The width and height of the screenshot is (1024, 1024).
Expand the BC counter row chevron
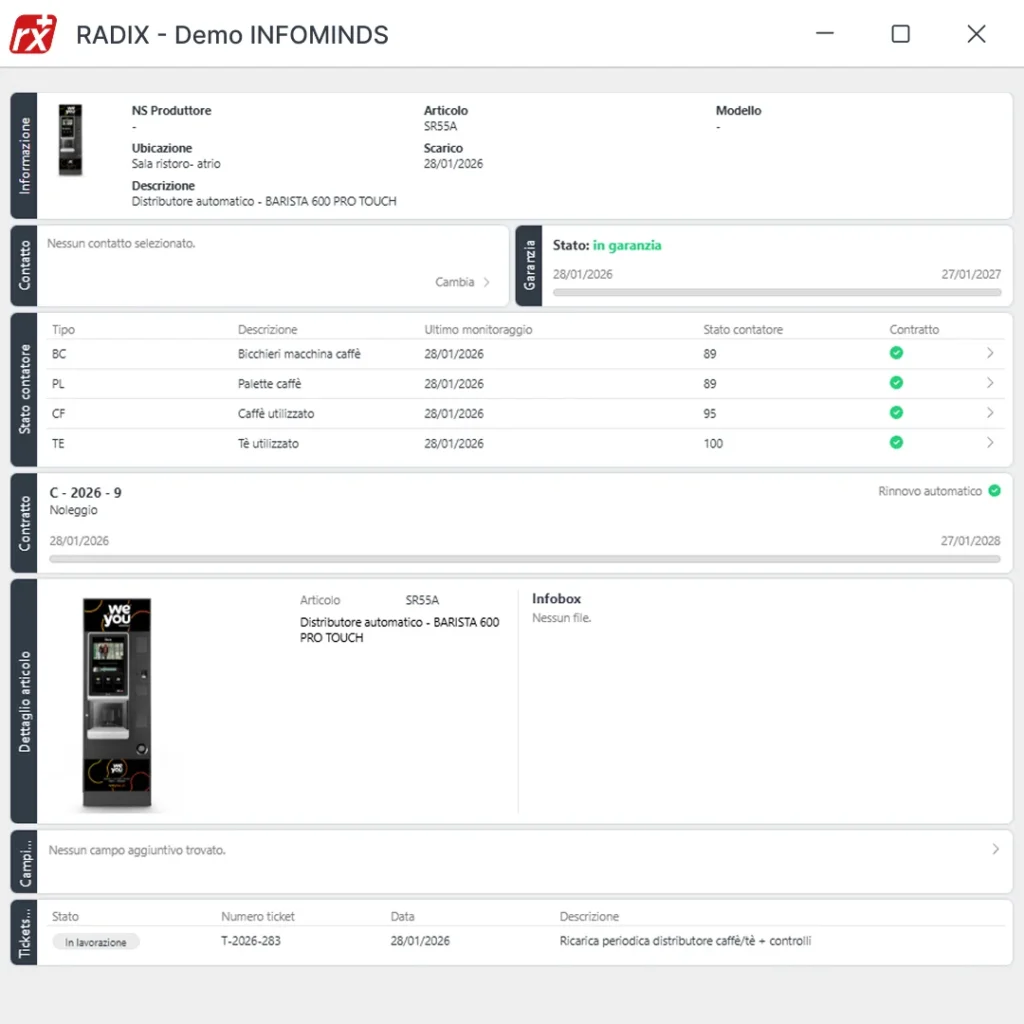pyautogui.click(x=990, y=353)
